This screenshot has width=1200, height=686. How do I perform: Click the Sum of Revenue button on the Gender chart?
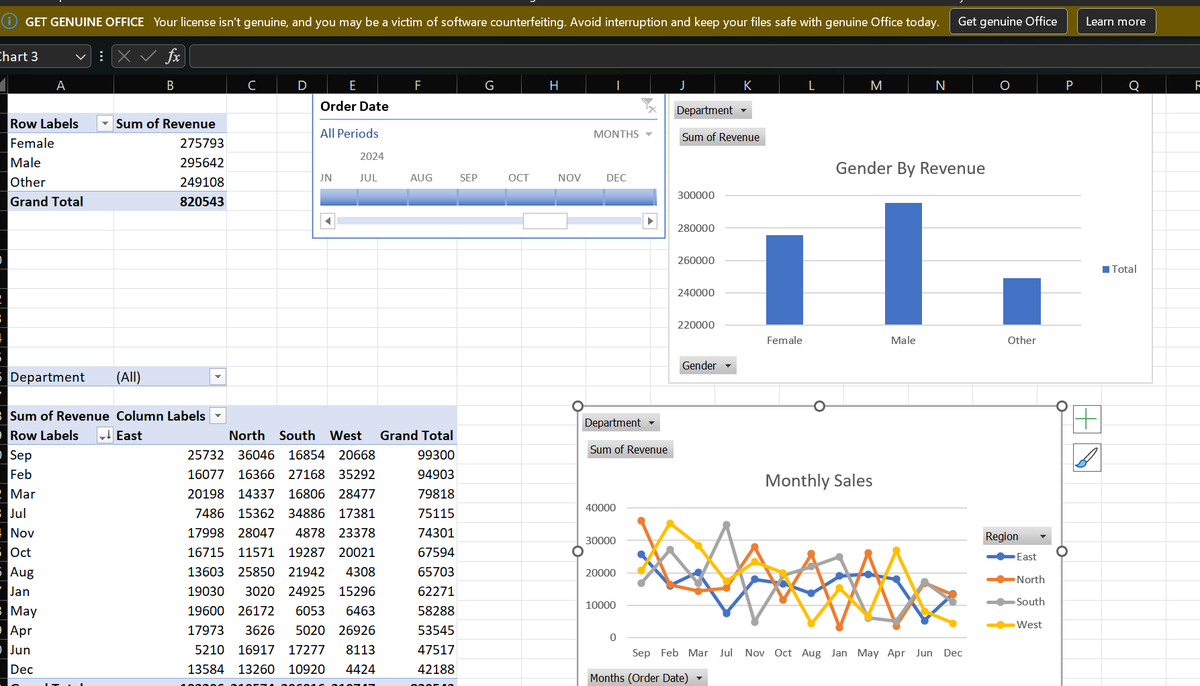click(x=720, y=137)
